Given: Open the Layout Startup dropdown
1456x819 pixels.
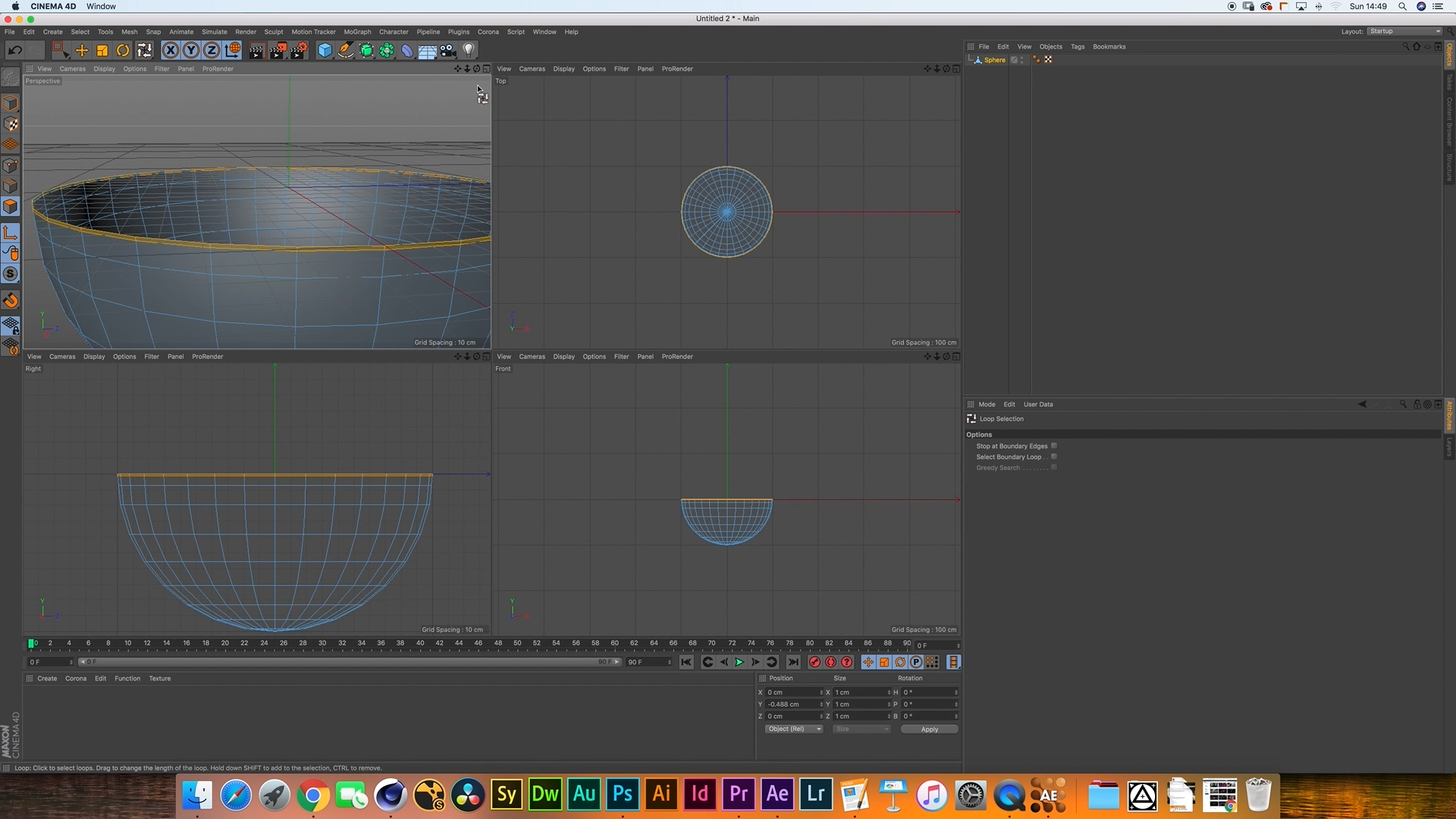Looking at the screenshot, I should [x=1404, y=31].
